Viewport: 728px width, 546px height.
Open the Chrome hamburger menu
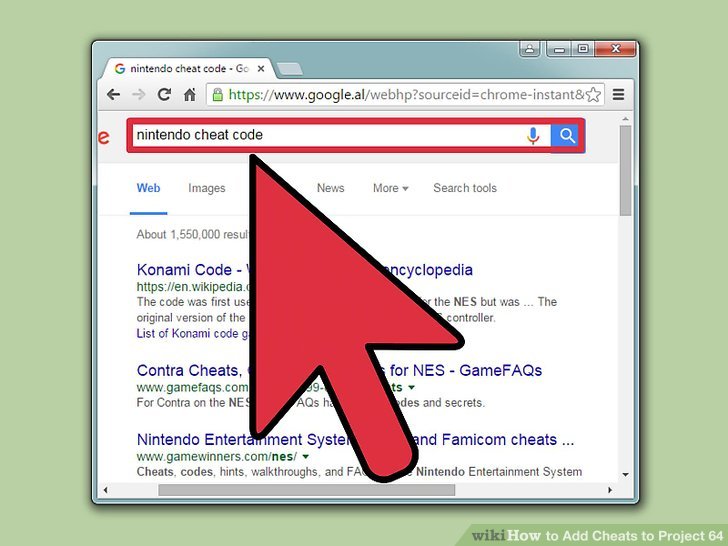click(x=618, y=95)
